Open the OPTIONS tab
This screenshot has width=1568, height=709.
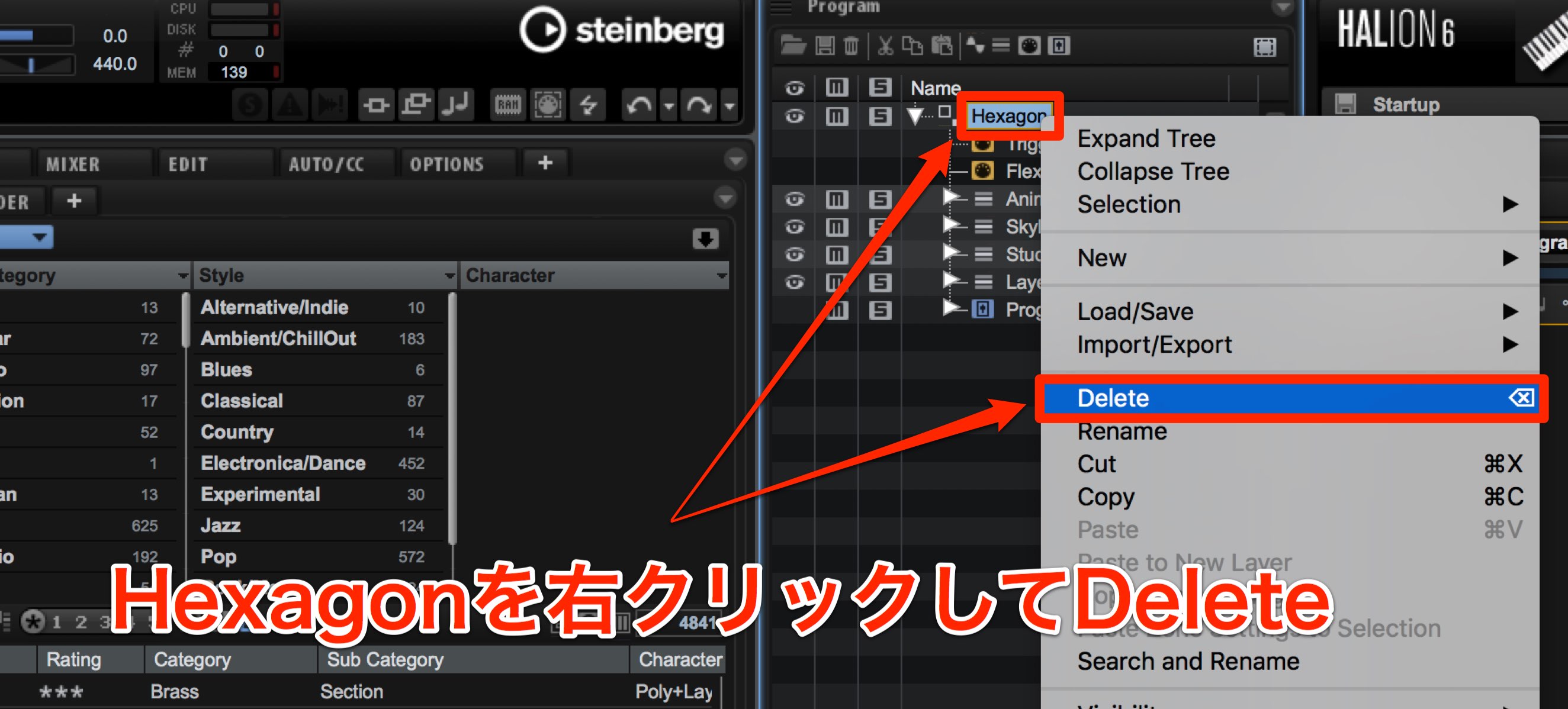(447, 165)
